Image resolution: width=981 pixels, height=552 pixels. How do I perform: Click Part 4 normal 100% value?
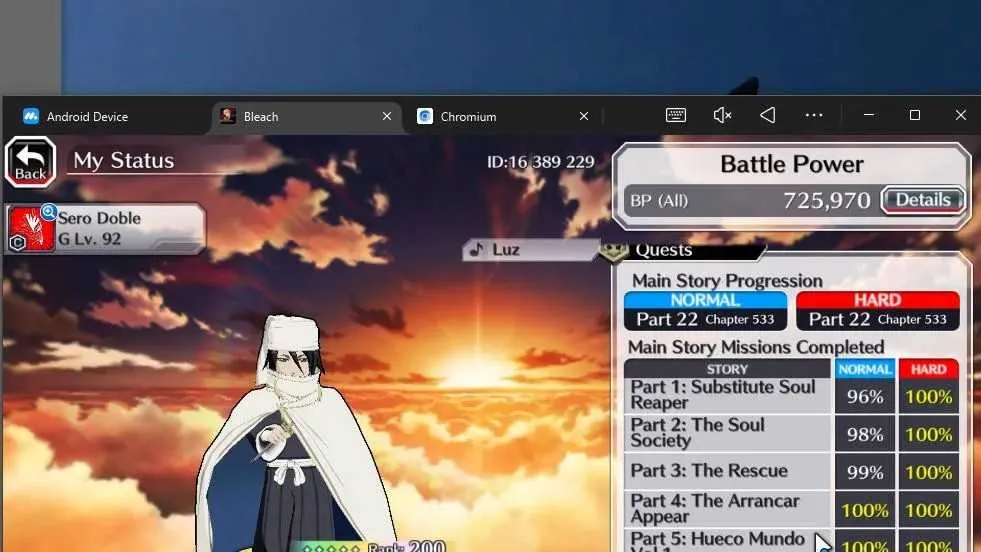865,511
